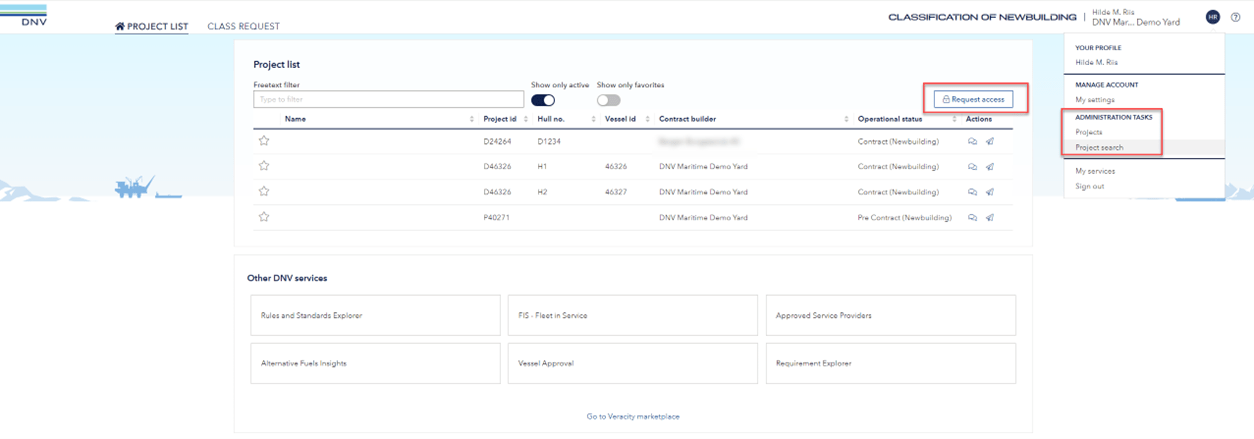The image size is (1254, 439).
Task: Sort by the Contract builder column arrows
Action: [x=846, y=119]
